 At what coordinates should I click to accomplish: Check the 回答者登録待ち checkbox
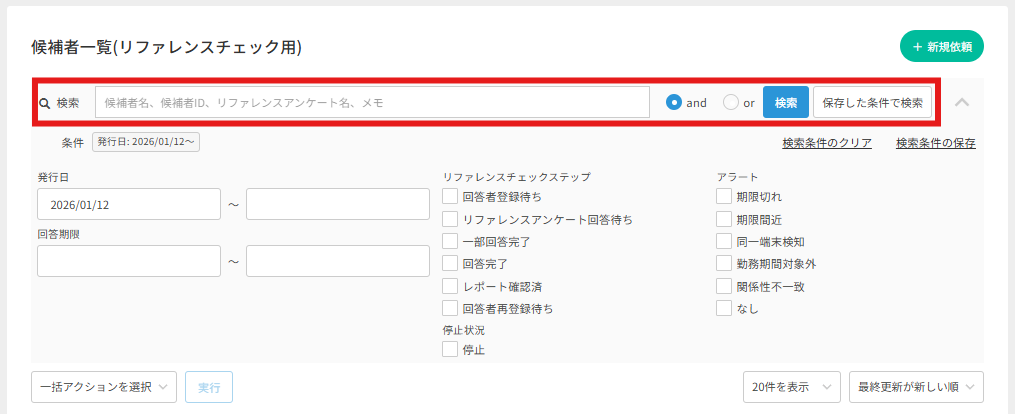(450, 197)
